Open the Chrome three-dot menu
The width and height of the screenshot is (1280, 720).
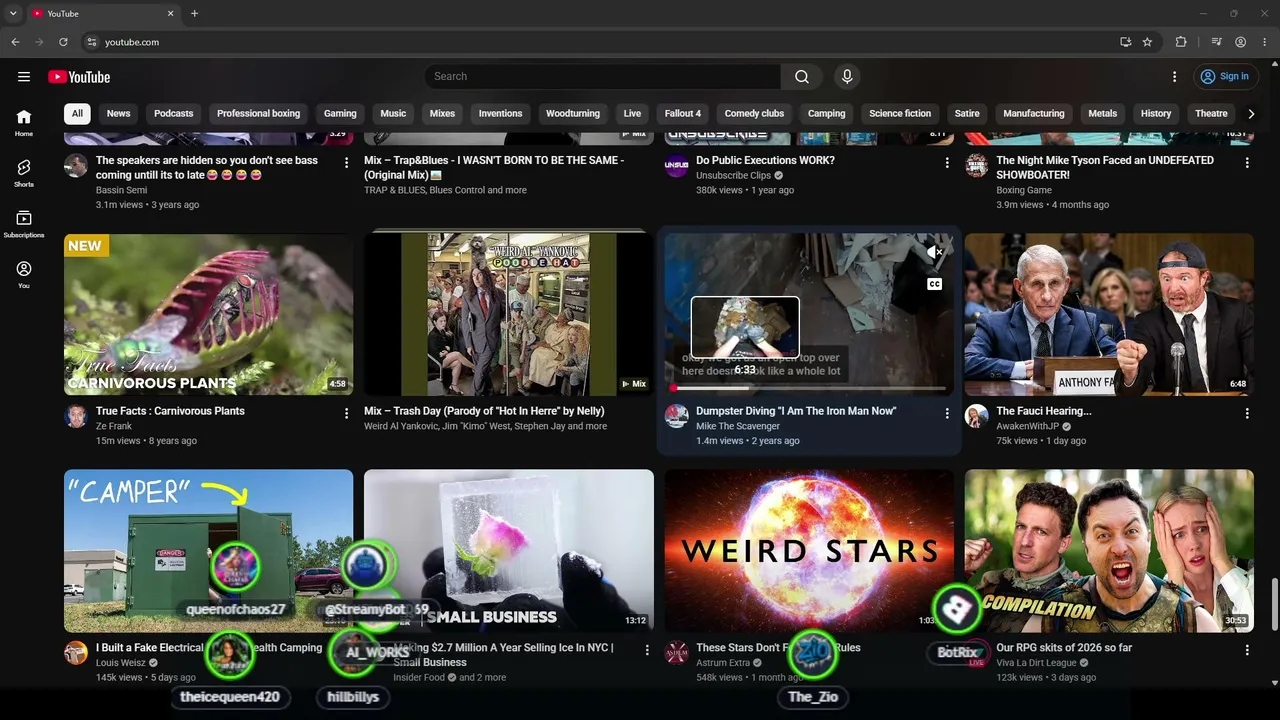click(x=1265, y=42)
